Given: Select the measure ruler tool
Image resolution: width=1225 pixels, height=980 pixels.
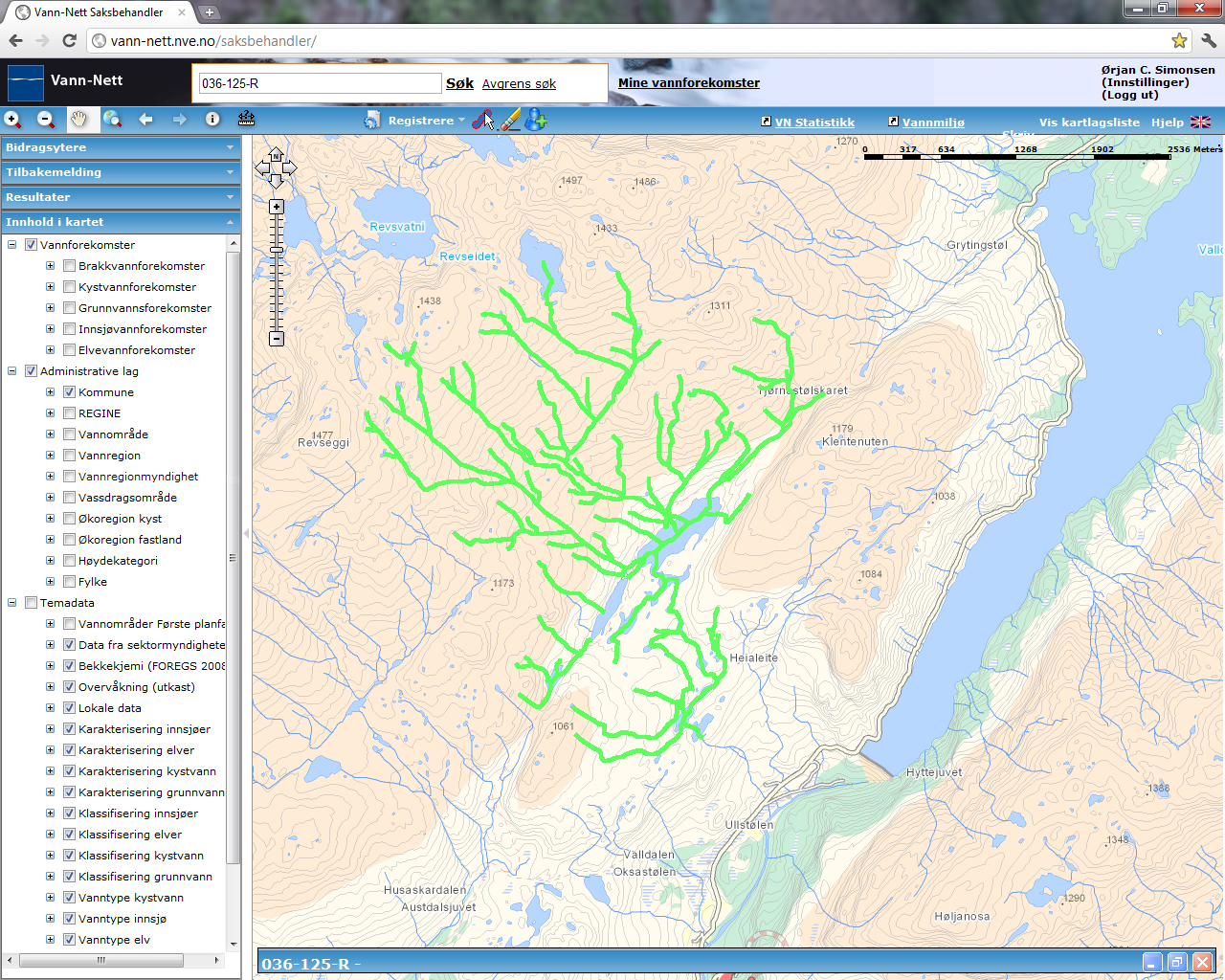Looking at the screenshot, I should [246, 120].
